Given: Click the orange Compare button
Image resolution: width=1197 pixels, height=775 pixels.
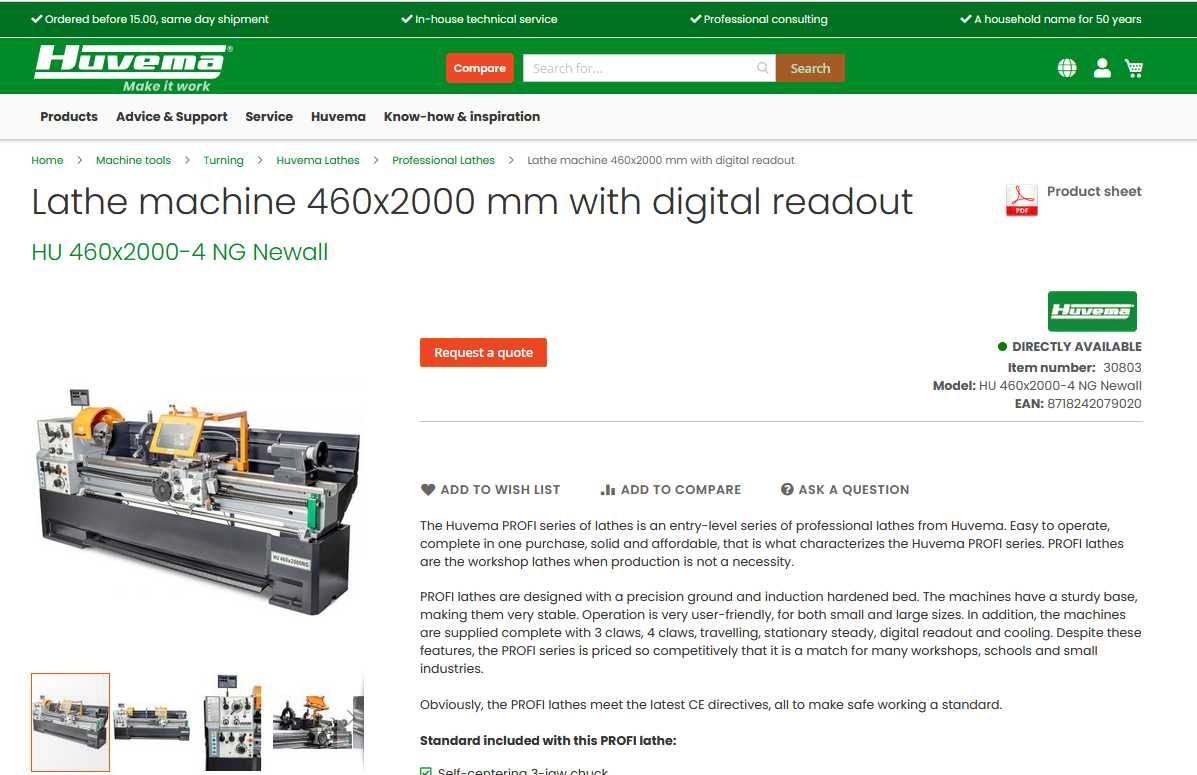Looking at the screenshot, I should click(479, 68).
